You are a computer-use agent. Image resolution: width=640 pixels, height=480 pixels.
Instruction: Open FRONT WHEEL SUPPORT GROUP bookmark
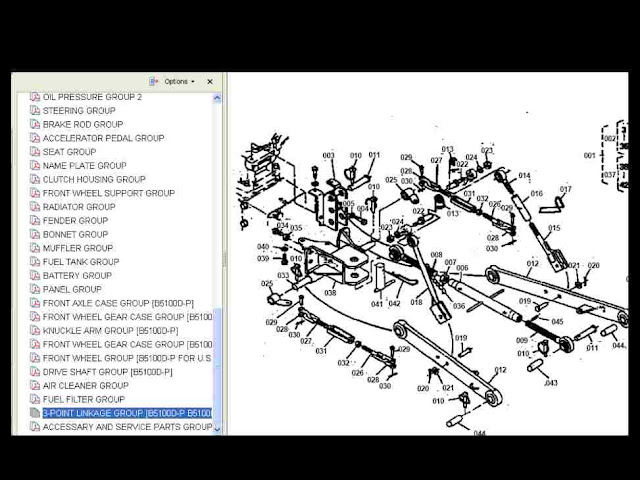coord(109,193)
